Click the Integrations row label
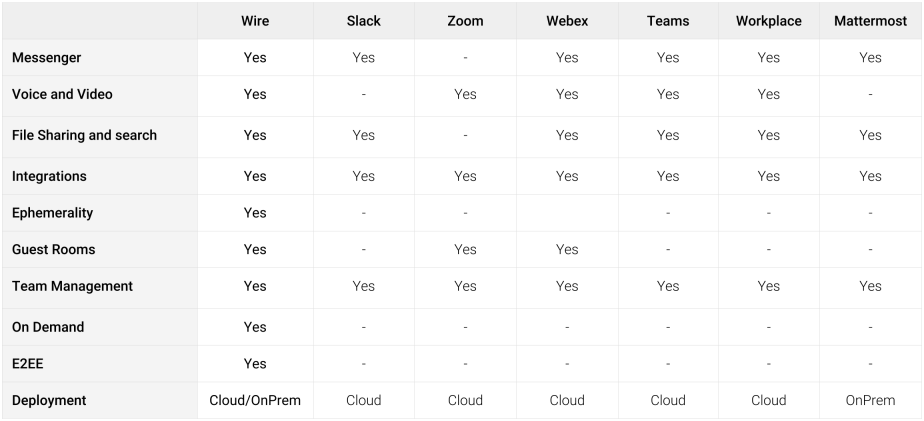The width and height of the screenshot is (924, 421). (x=49, y=176)
